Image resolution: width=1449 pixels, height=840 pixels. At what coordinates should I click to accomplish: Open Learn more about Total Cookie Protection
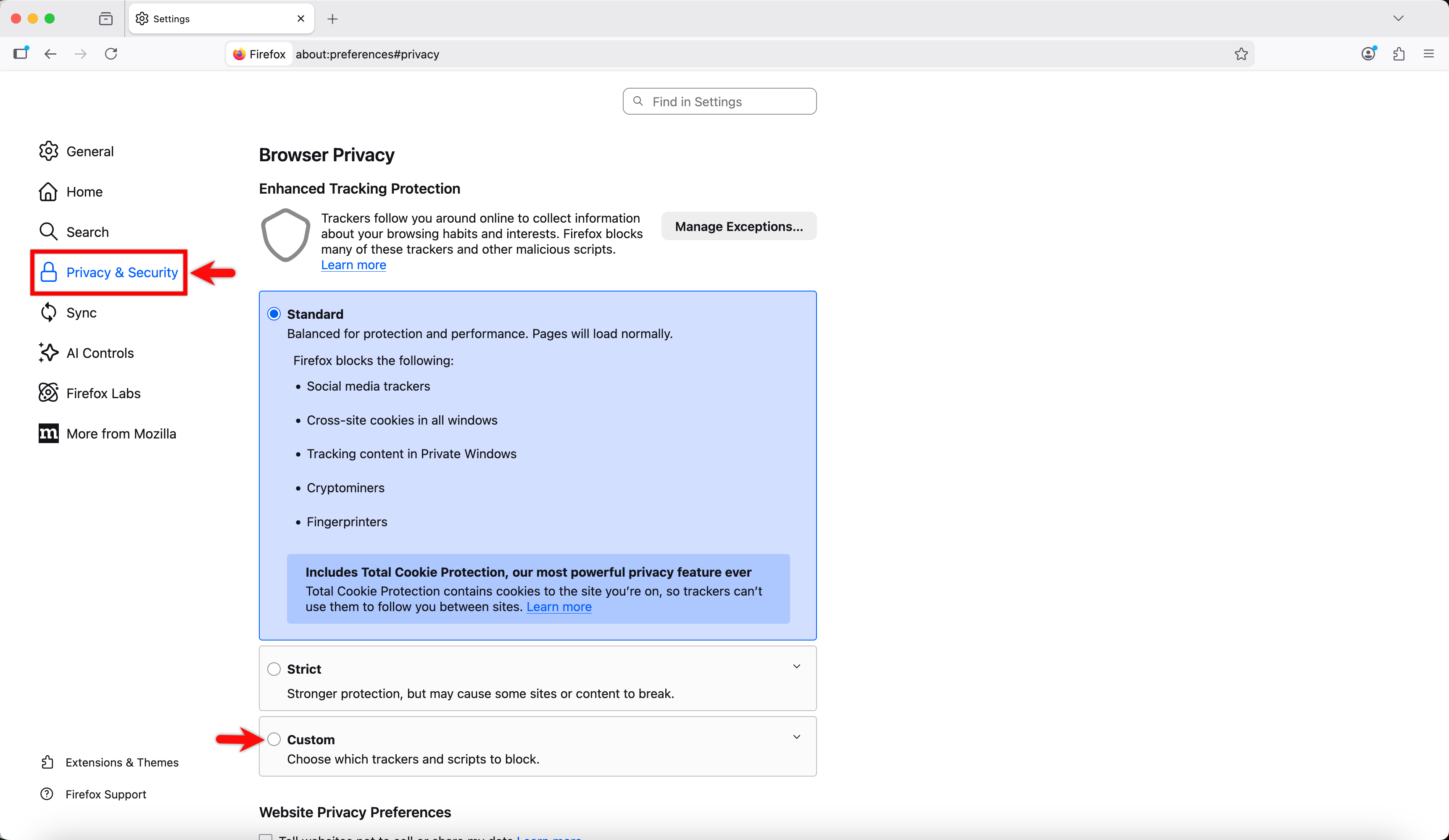click(x=559, y=607)
